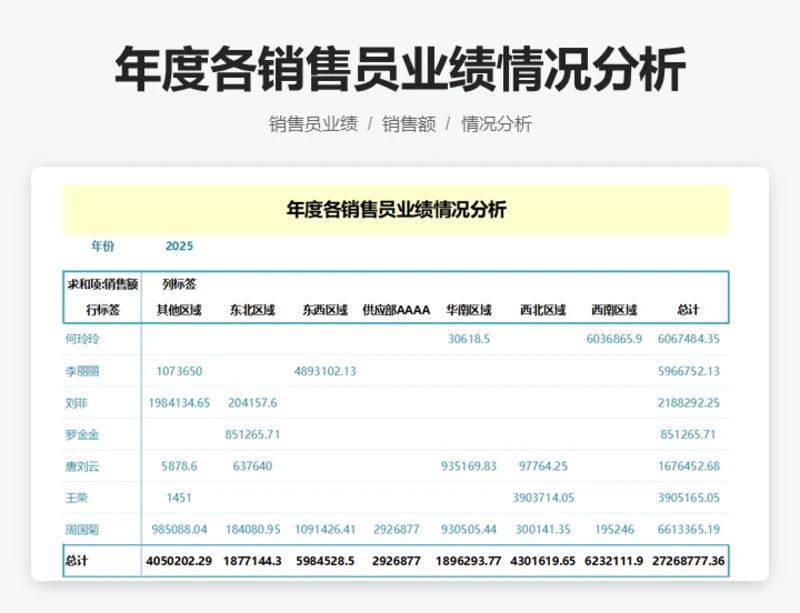The height and width of the screenshot is (613, 800).
Task: Click the cell value 1984134.65
Action: point(179,403)
